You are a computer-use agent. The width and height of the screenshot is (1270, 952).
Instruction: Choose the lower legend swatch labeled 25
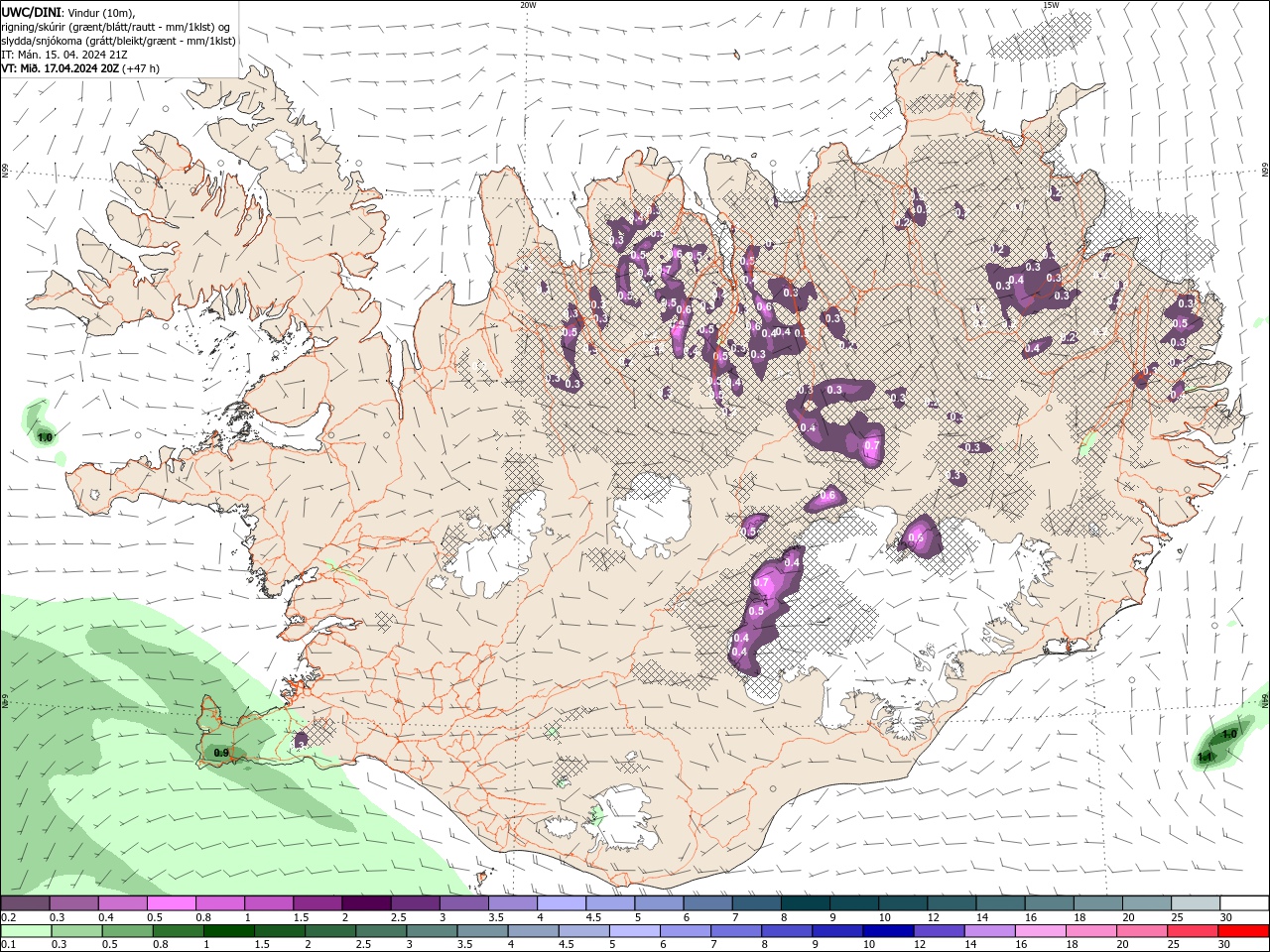[x=1194, y=931]
